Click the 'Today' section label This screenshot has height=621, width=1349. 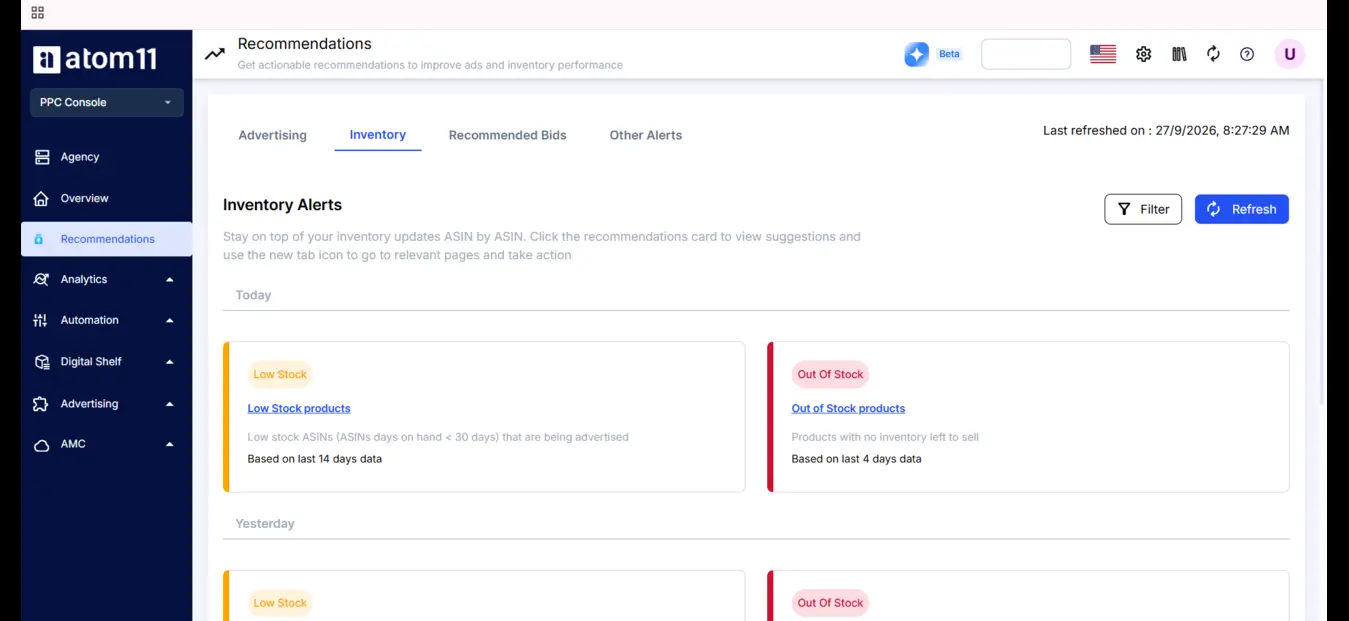coord(253,295)
